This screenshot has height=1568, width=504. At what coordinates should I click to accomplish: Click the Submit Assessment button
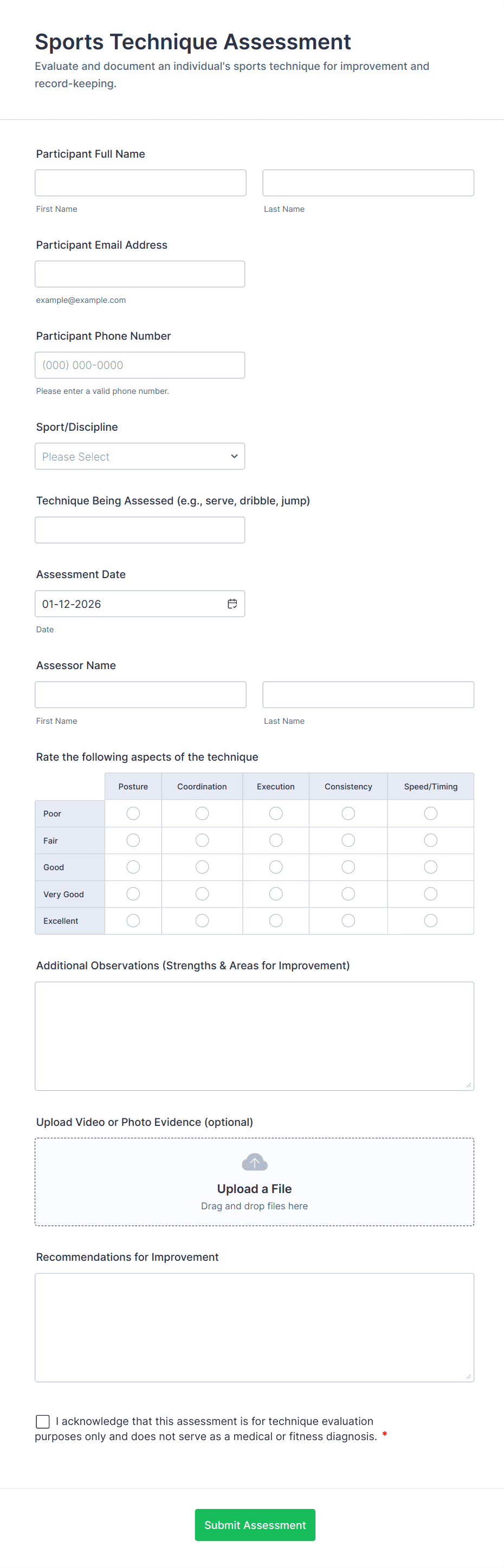[x=254, y=1525]
